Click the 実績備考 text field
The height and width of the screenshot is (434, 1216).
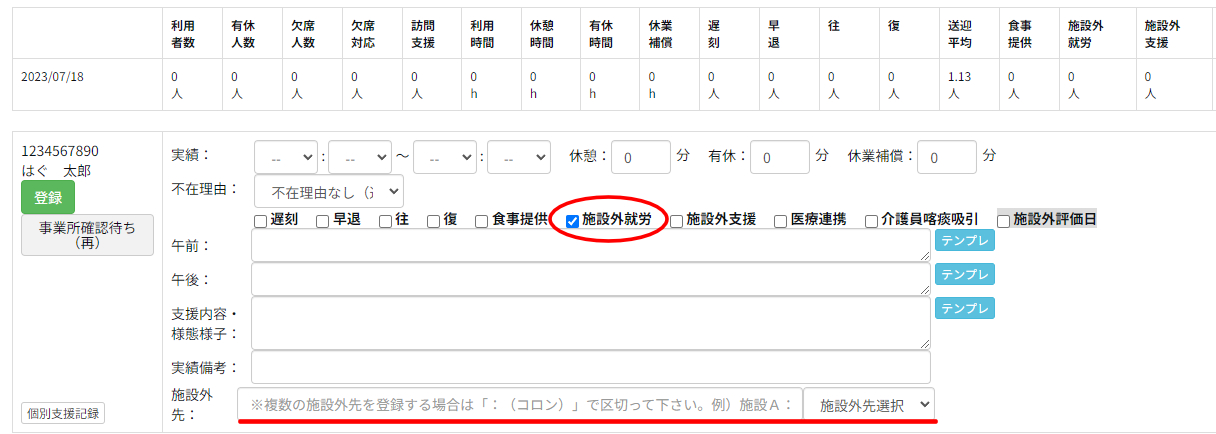[x=590, y=366]
